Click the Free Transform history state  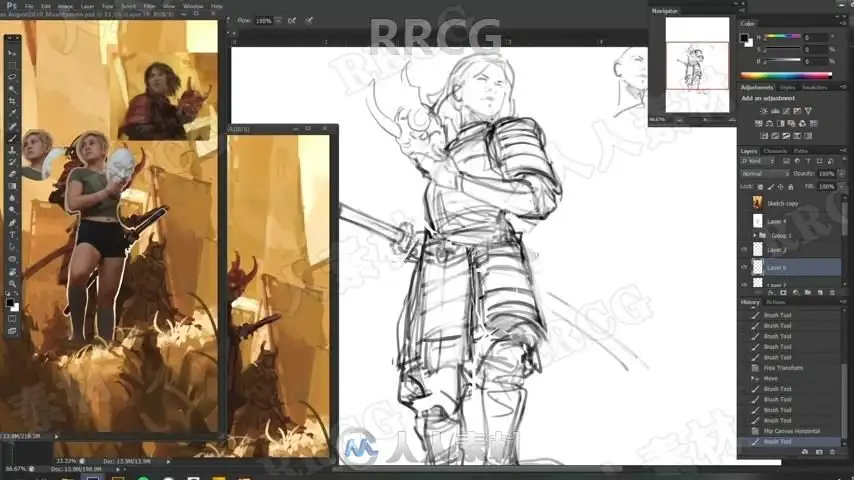point(783,368)
